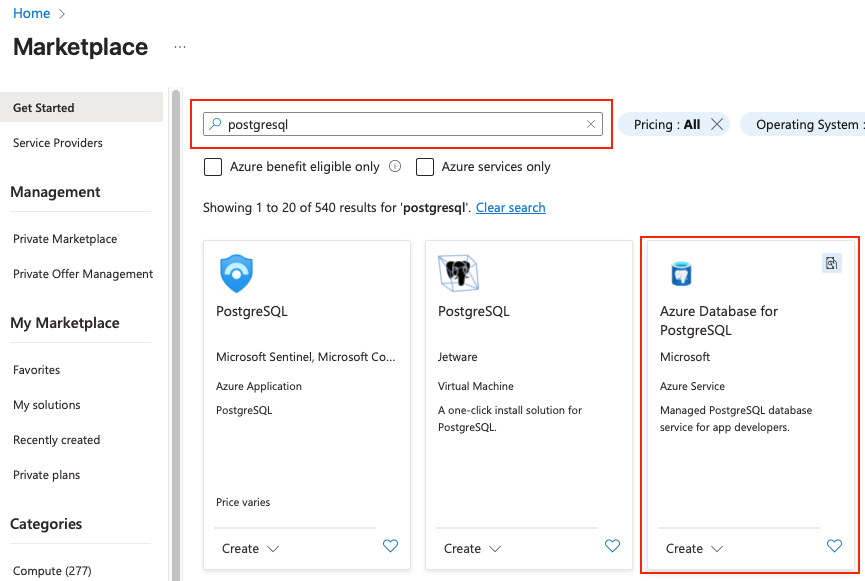Favorite Azure Database for PostgreSQL heart

[834, 546]
